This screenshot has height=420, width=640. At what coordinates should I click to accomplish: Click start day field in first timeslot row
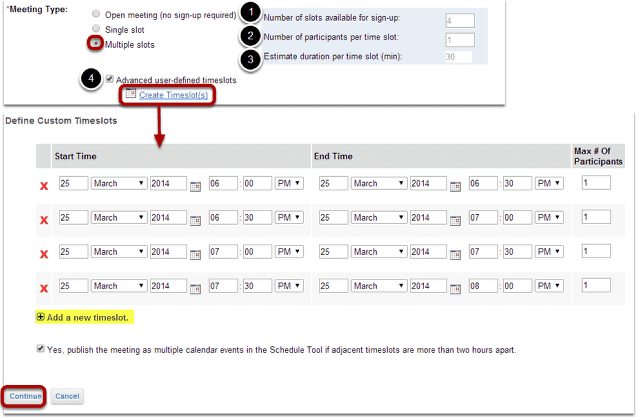click(73, 183)
